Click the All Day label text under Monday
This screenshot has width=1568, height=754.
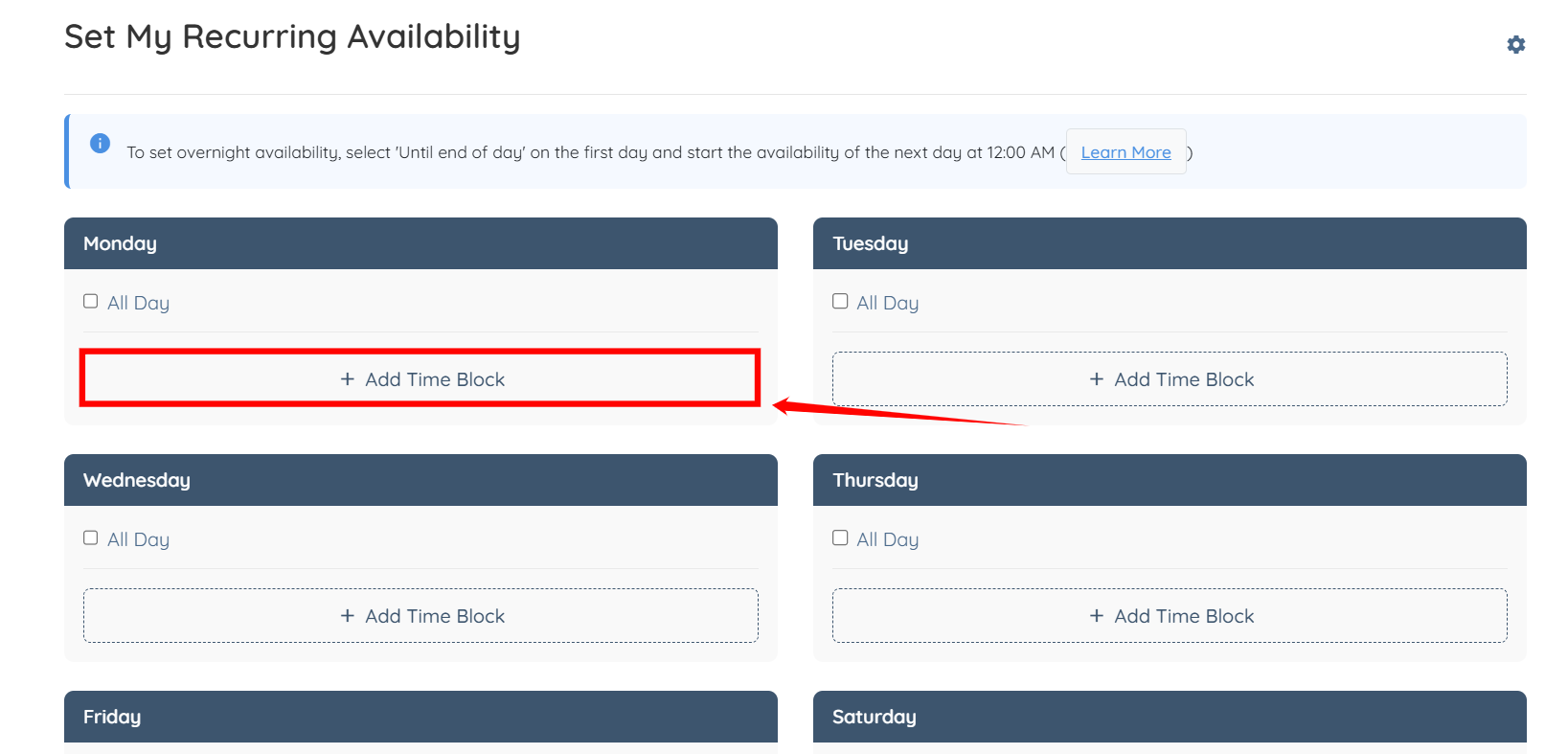138,303
